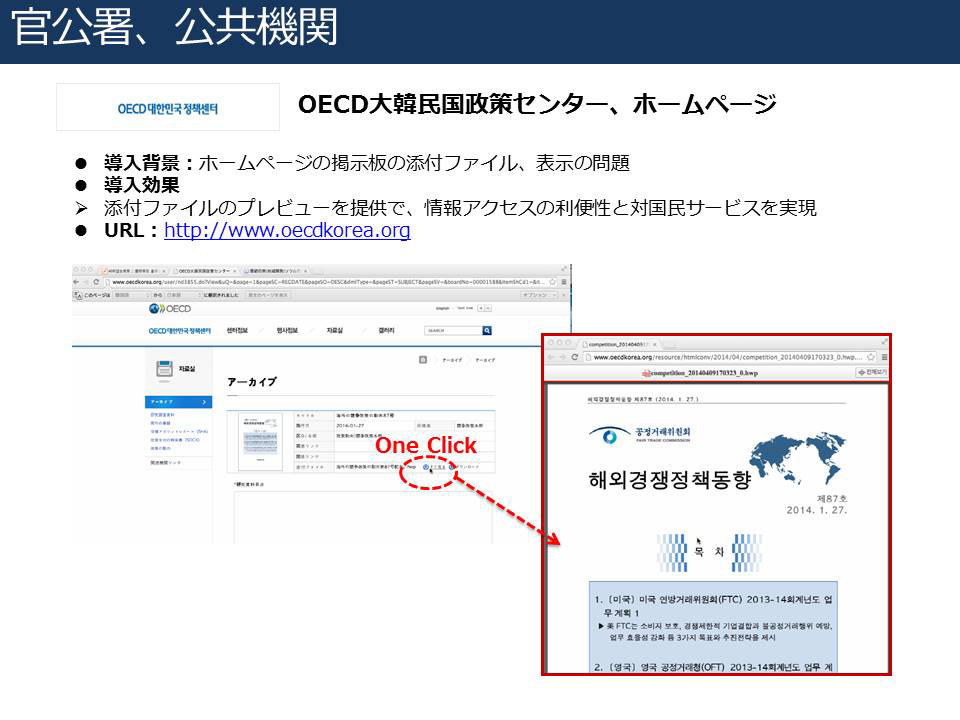Click the home icon in the breadcrumb trail
The width and height of the screenshot is (960, 720).
(422, 359)
